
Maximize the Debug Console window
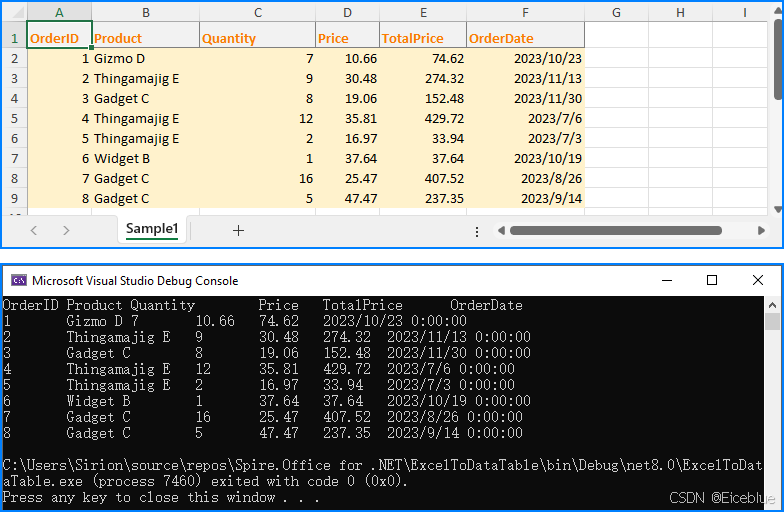click(712, 281)
